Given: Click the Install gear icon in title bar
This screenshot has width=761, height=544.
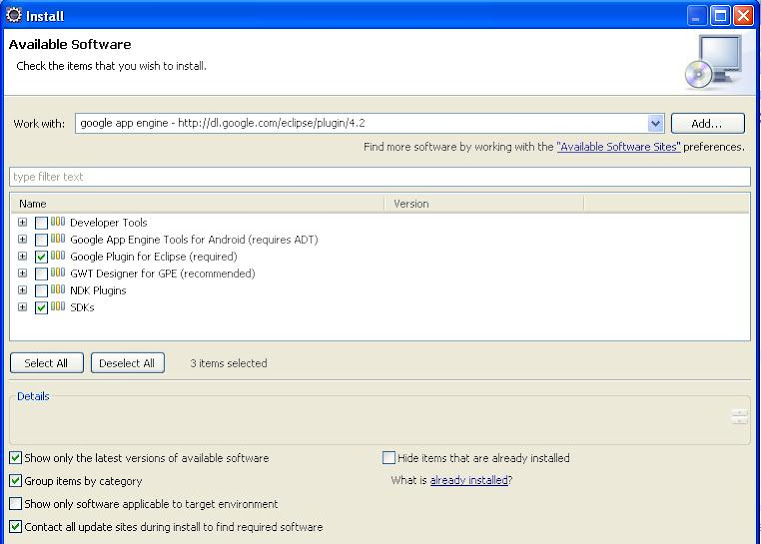Looking at the screenshot, I should tap(14, 15).
